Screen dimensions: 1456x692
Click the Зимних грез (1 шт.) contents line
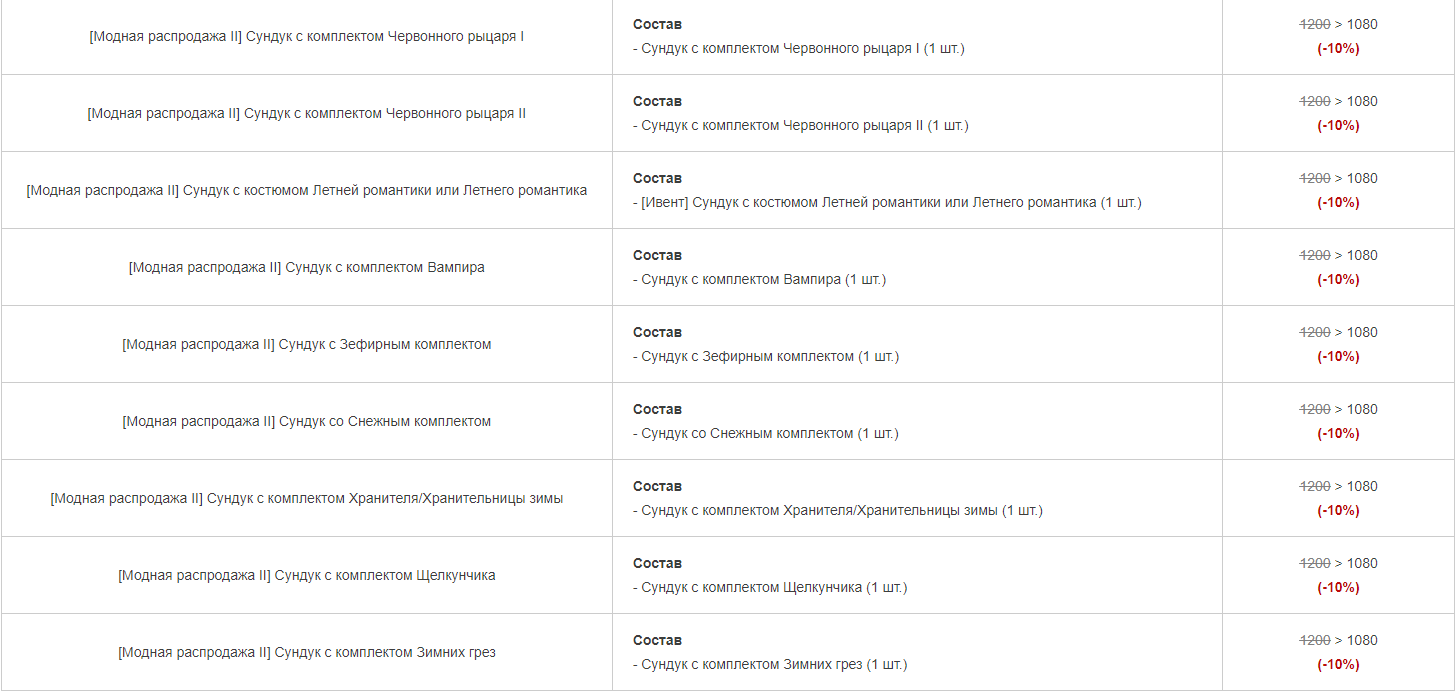click(770, 664)
